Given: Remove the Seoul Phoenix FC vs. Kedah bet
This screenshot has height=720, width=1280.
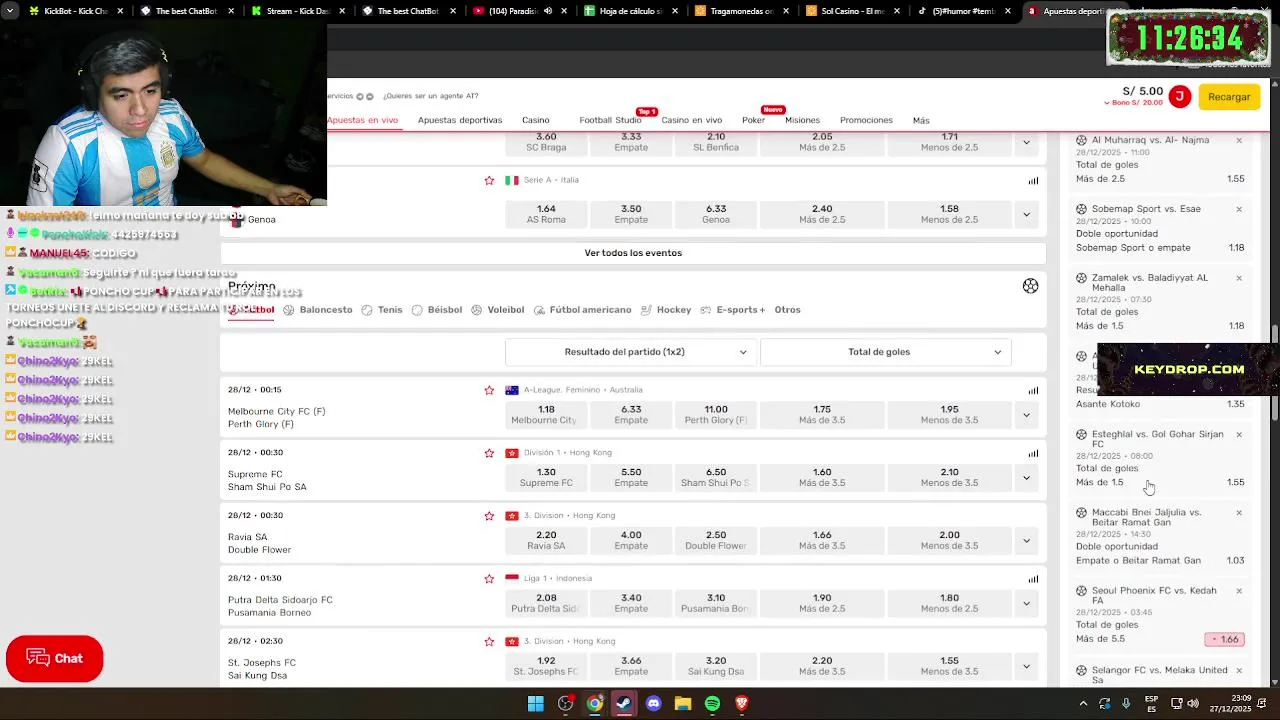Looking at the screenshot, I should (1239, 590).
